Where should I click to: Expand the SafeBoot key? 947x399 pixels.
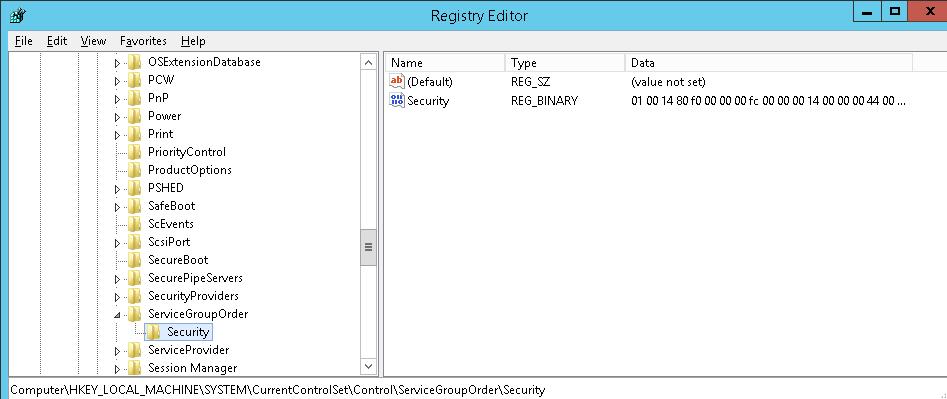(x=117, y=207)
